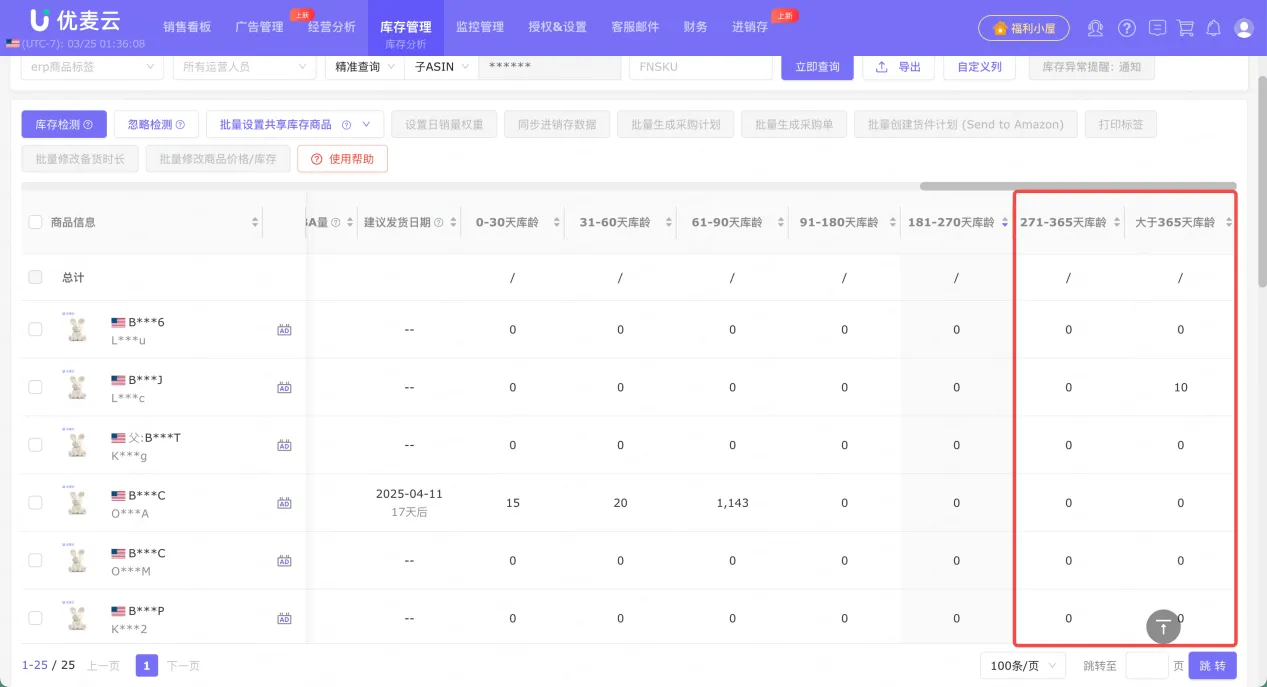
Task: Click the US flag next to B***6
Action: pyautogui.click(x=118, y=322)
